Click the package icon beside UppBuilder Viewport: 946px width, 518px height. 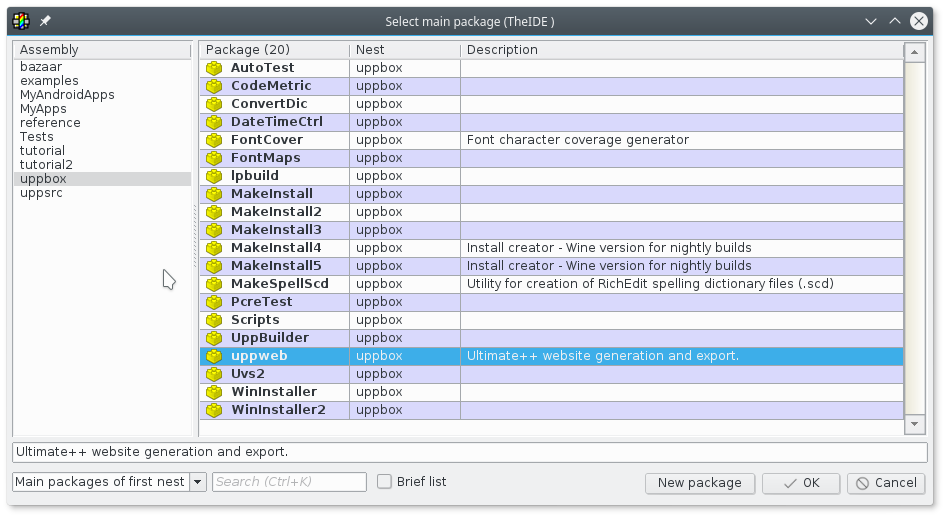pos(213,338)
